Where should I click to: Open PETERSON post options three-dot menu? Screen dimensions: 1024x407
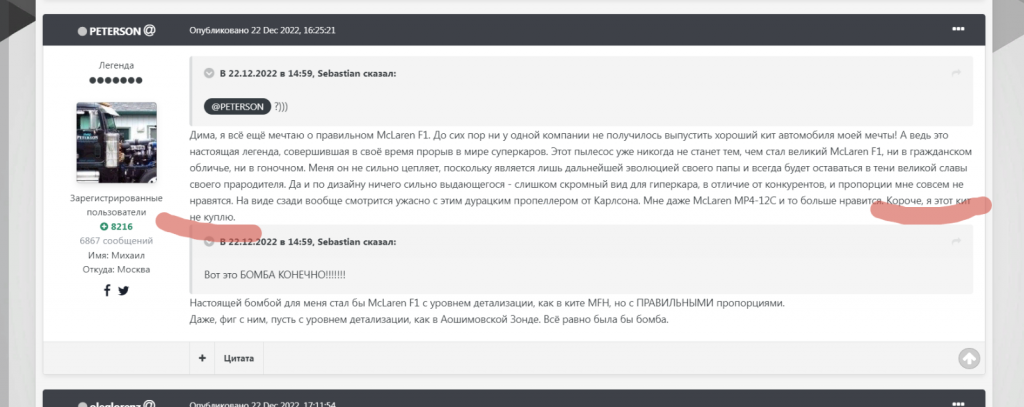958,29
